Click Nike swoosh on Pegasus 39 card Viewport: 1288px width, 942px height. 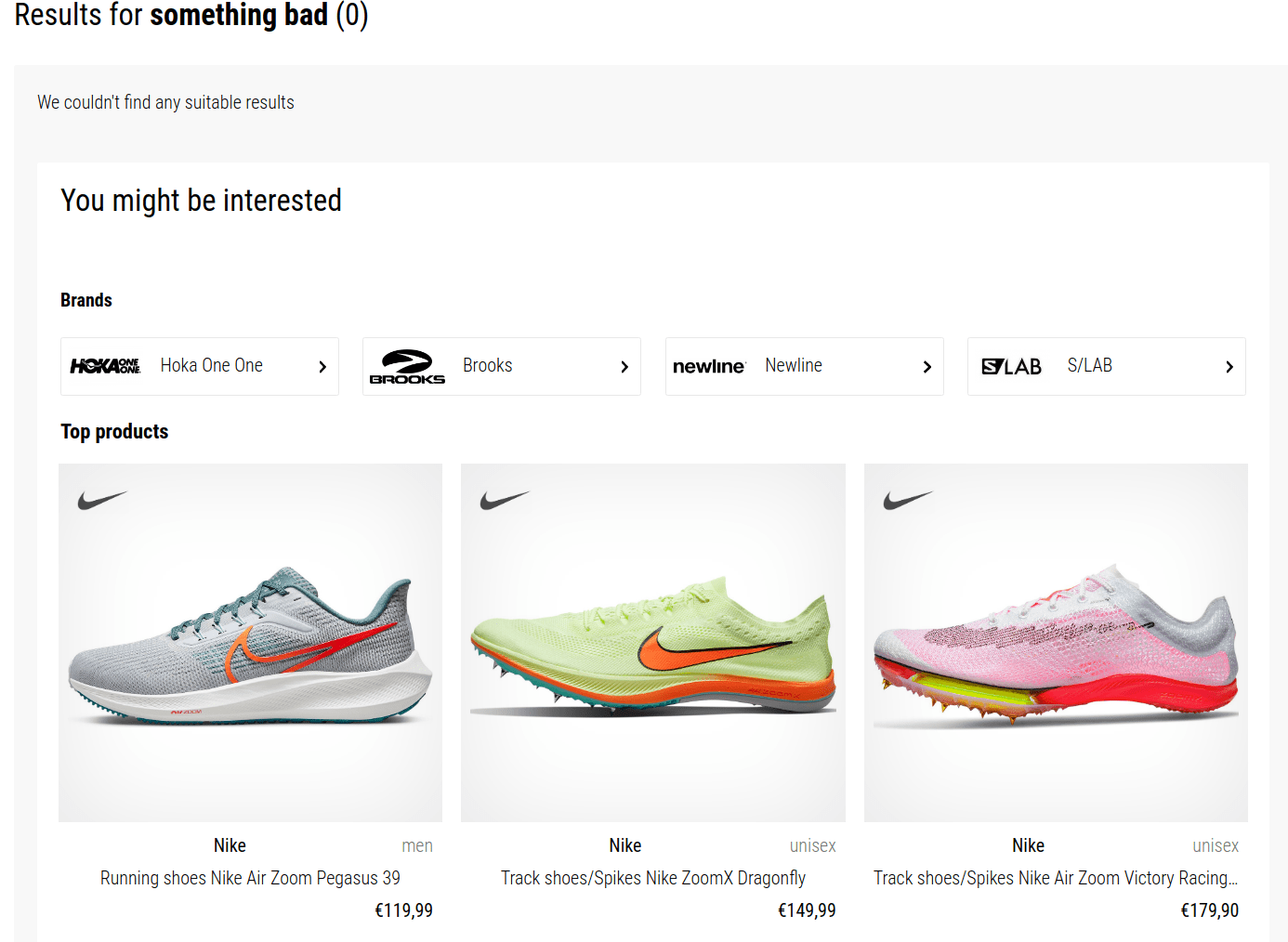[102, 500]
